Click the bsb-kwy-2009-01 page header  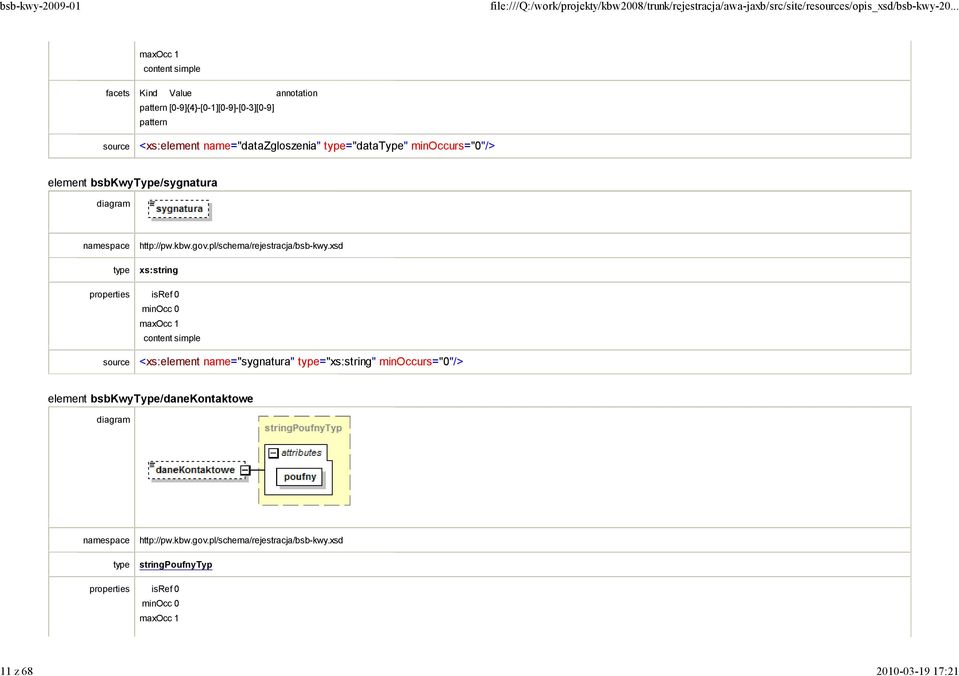(x=40, y=6)
